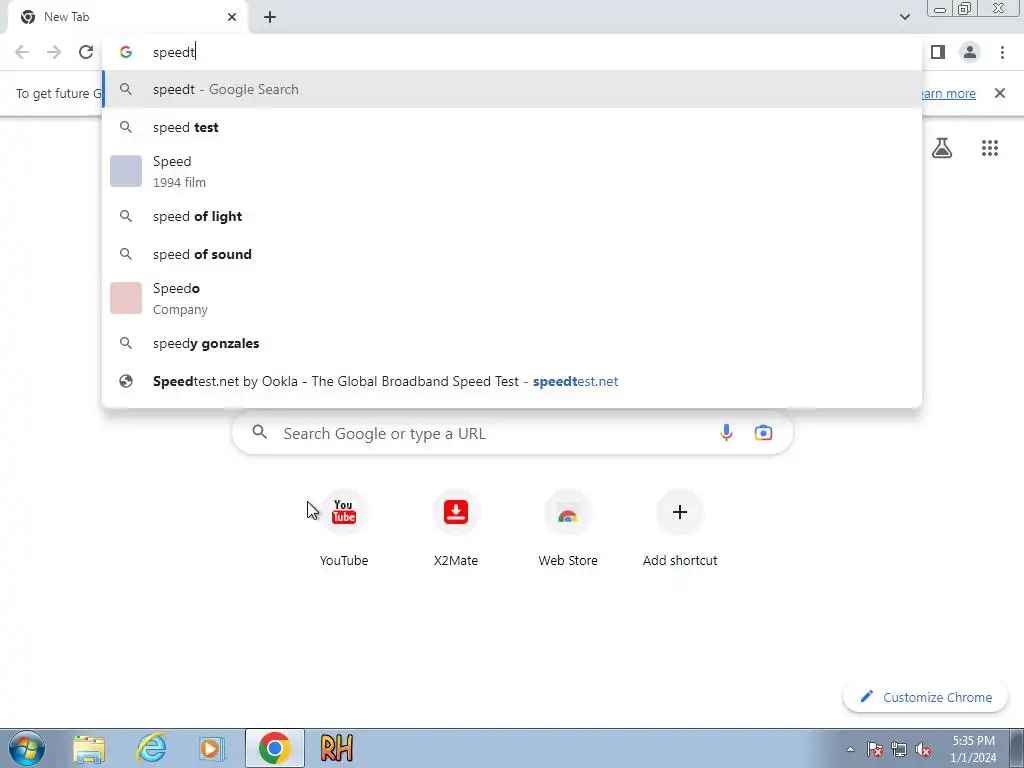Follow the 'Learn more' link
Viewport: 1024px width, 768px height.
coord(947,93)
